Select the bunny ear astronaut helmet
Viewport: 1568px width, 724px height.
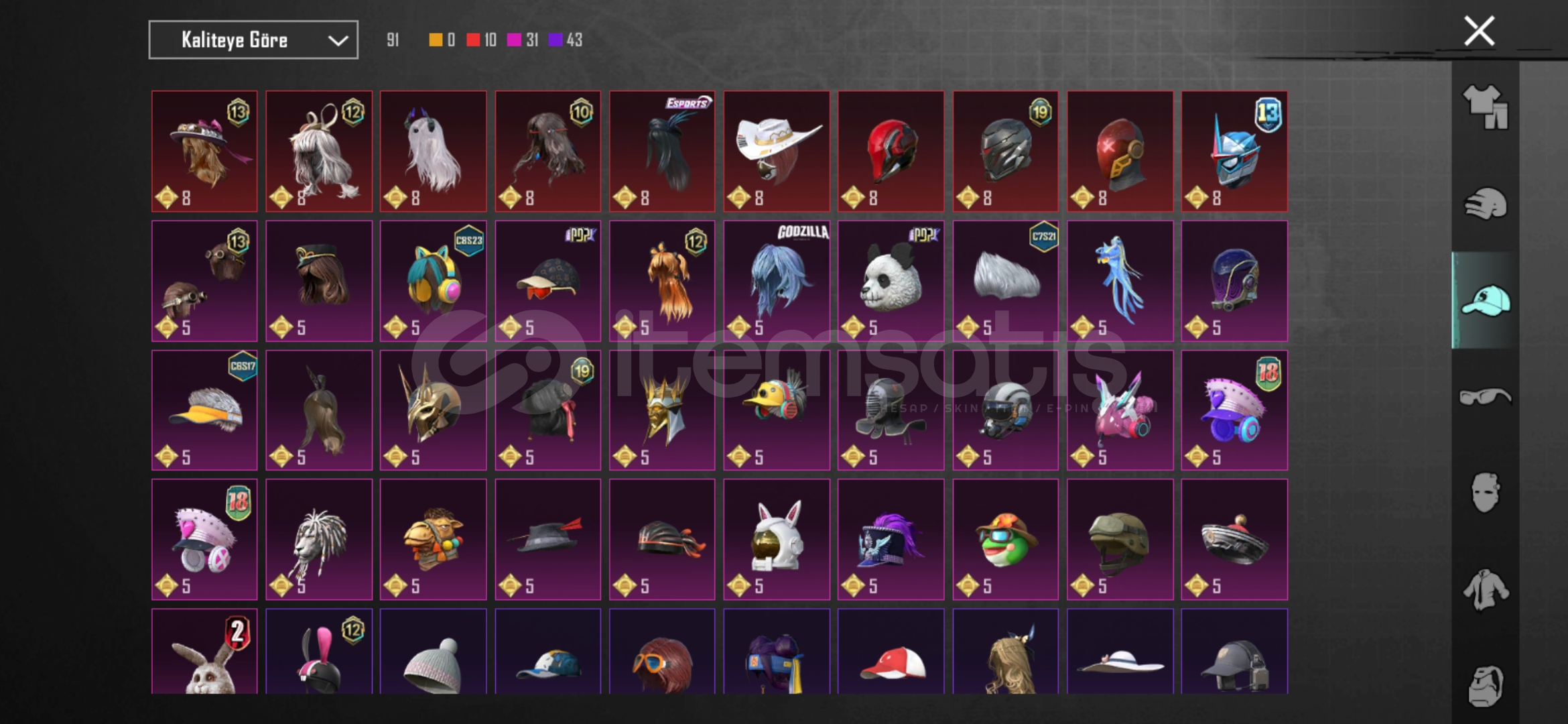[777, 540]
